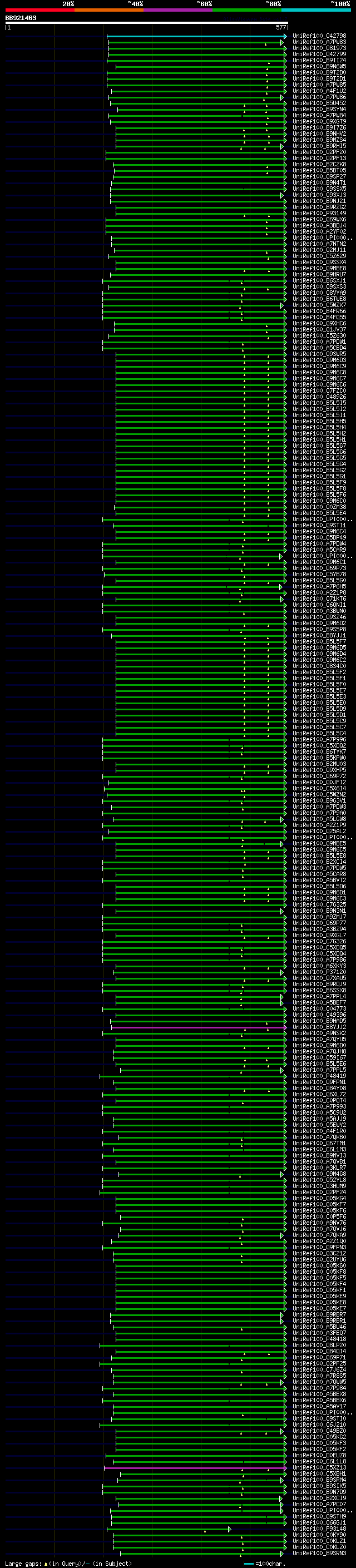Open hit UniRef100_B9T2D0
The height and width of the screenshot is (1568, 356).
(x=319, y=73)
